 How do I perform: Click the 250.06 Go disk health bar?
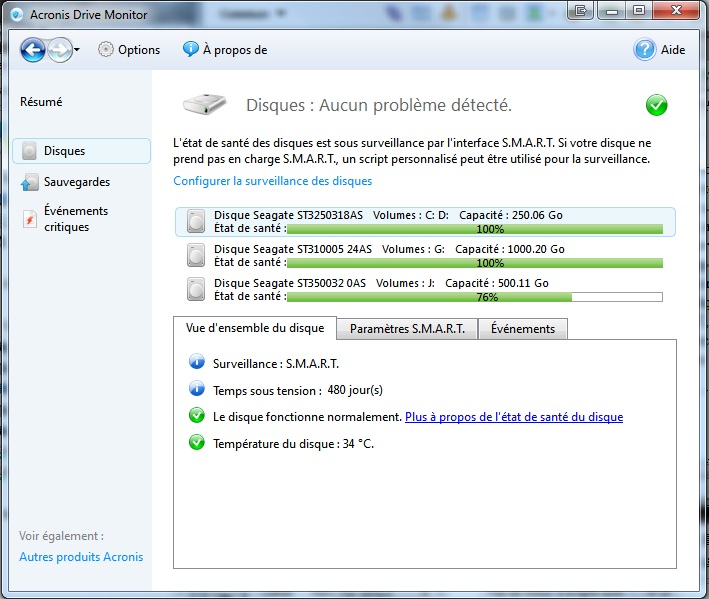tap(475, 229)
